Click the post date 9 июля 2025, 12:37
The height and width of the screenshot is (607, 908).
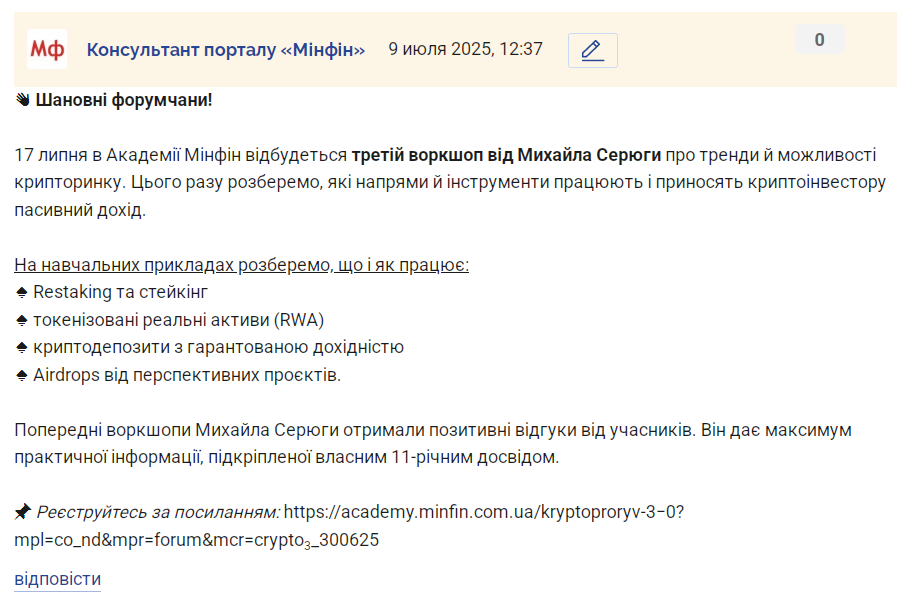[466, 49]
